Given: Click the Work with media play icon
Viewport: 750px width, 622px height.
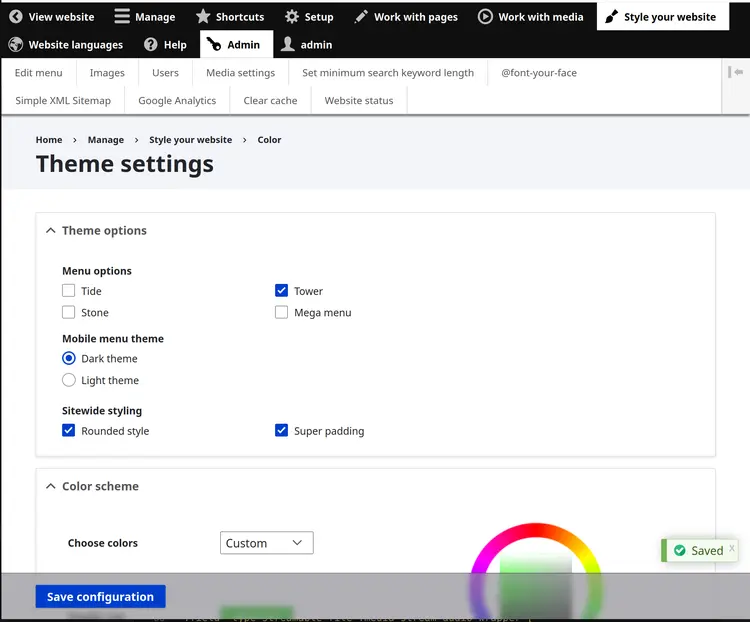Looking at the screenshot, I should click(485, 17).
